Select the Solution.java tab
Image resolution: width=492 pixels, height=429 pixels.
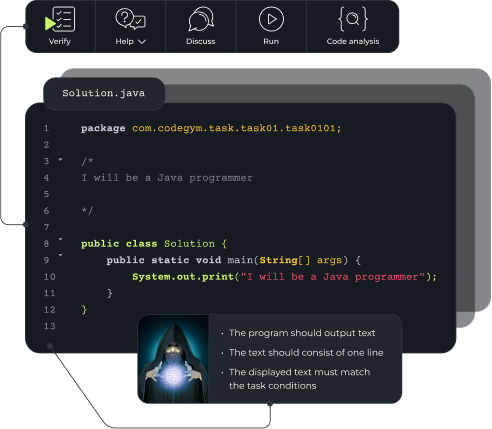click(x=104, y=93)
